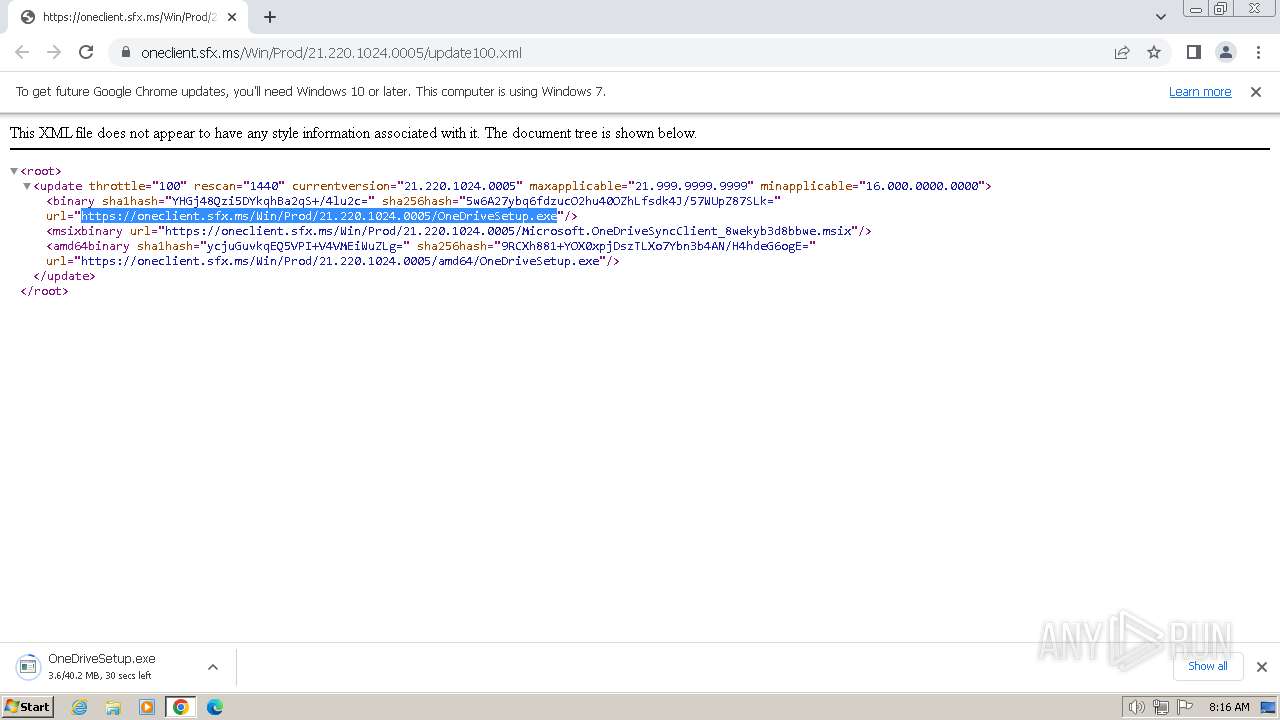
Task: Open clock showing 8:16 AM
Action: pos(1229,707)
